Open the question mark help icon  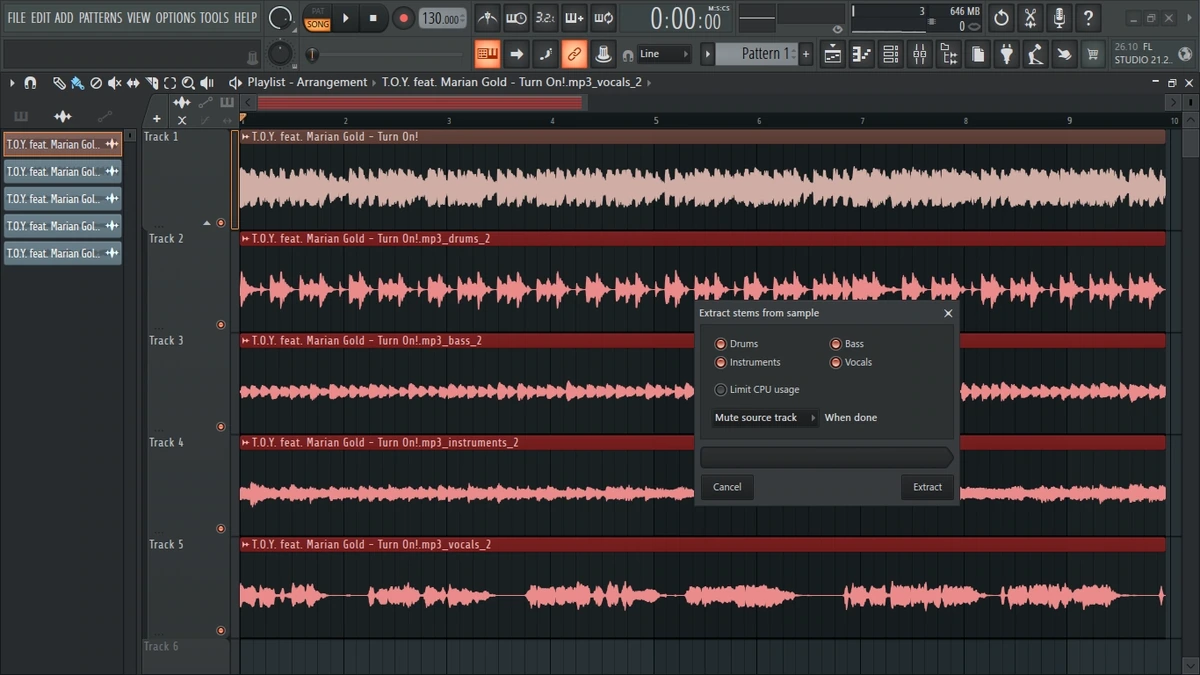[1089, 18]
